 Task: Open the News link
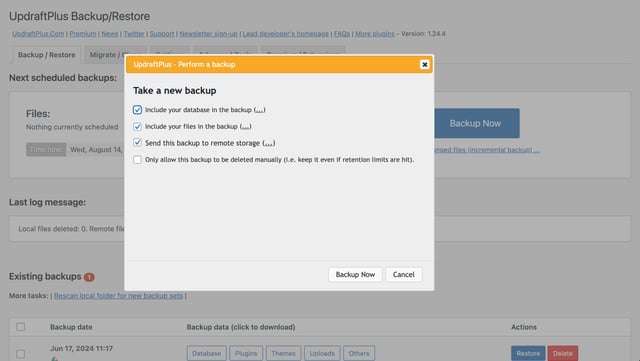point(109,34)
